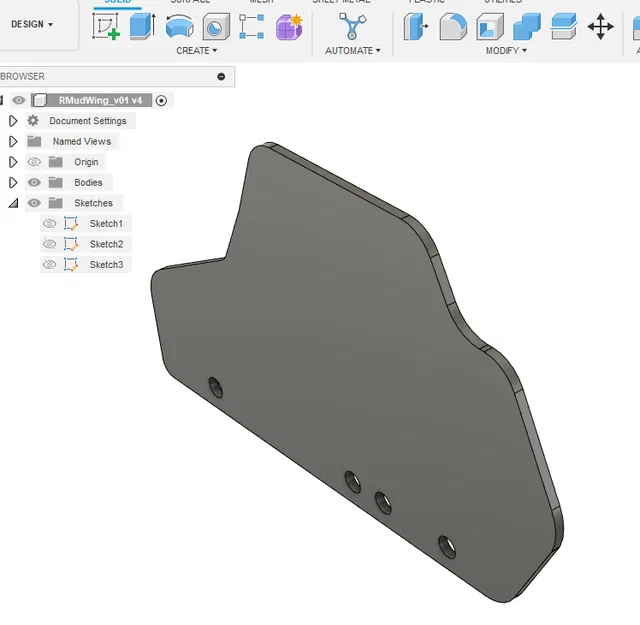Image resolution: width=640 pixels, height=625 pixels.
Task: Expand the Bodies node
Action: coord(13,182)
